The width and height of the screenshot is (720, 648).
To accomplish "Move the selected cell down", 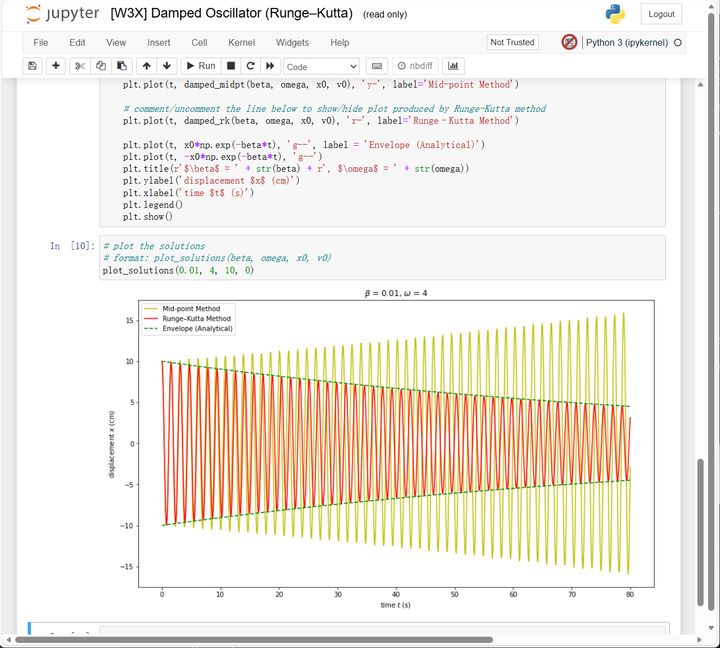I will pos(166,66).
